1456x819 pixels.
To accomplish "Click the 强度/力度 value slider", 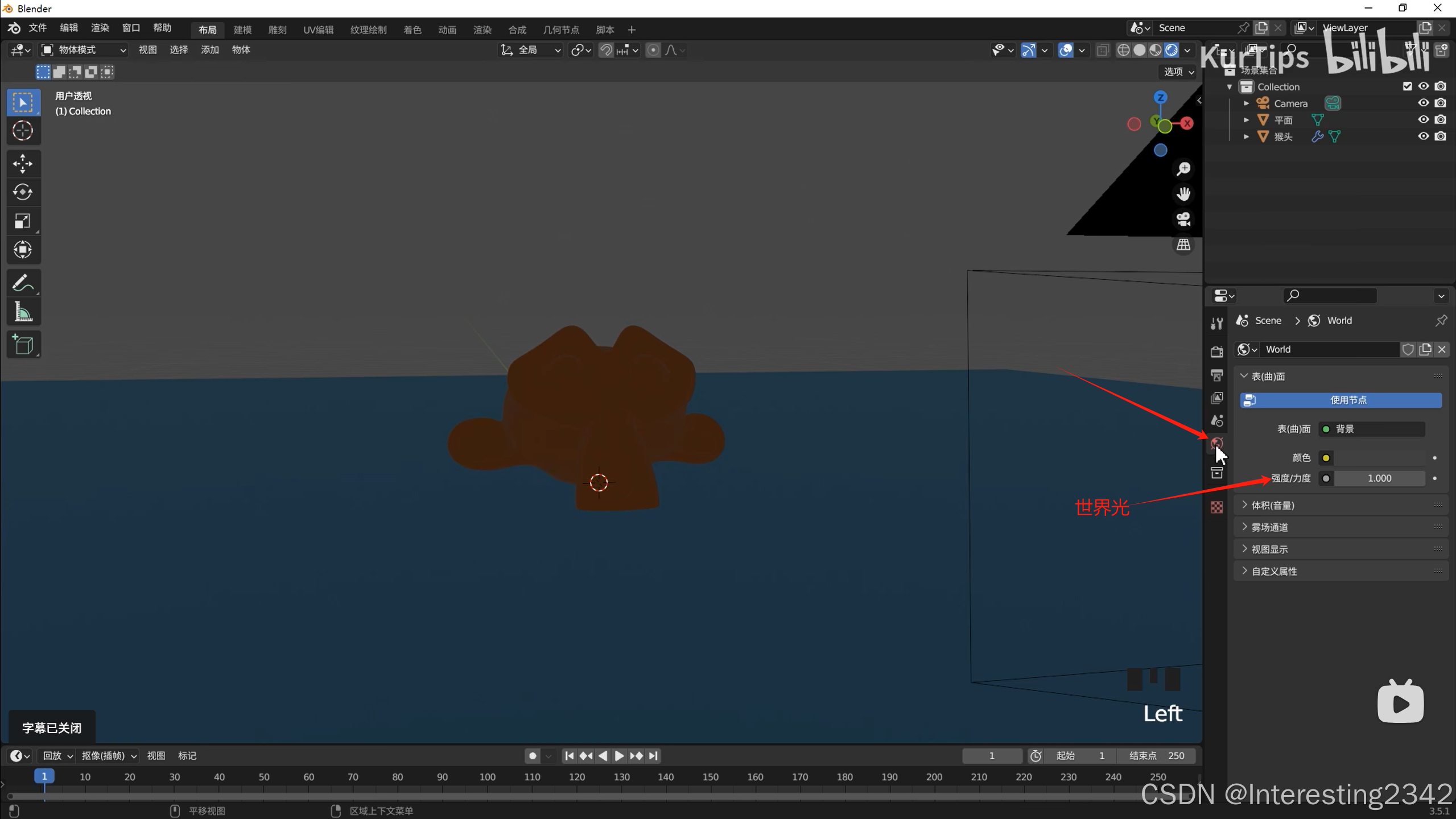I will [1379, 478].
